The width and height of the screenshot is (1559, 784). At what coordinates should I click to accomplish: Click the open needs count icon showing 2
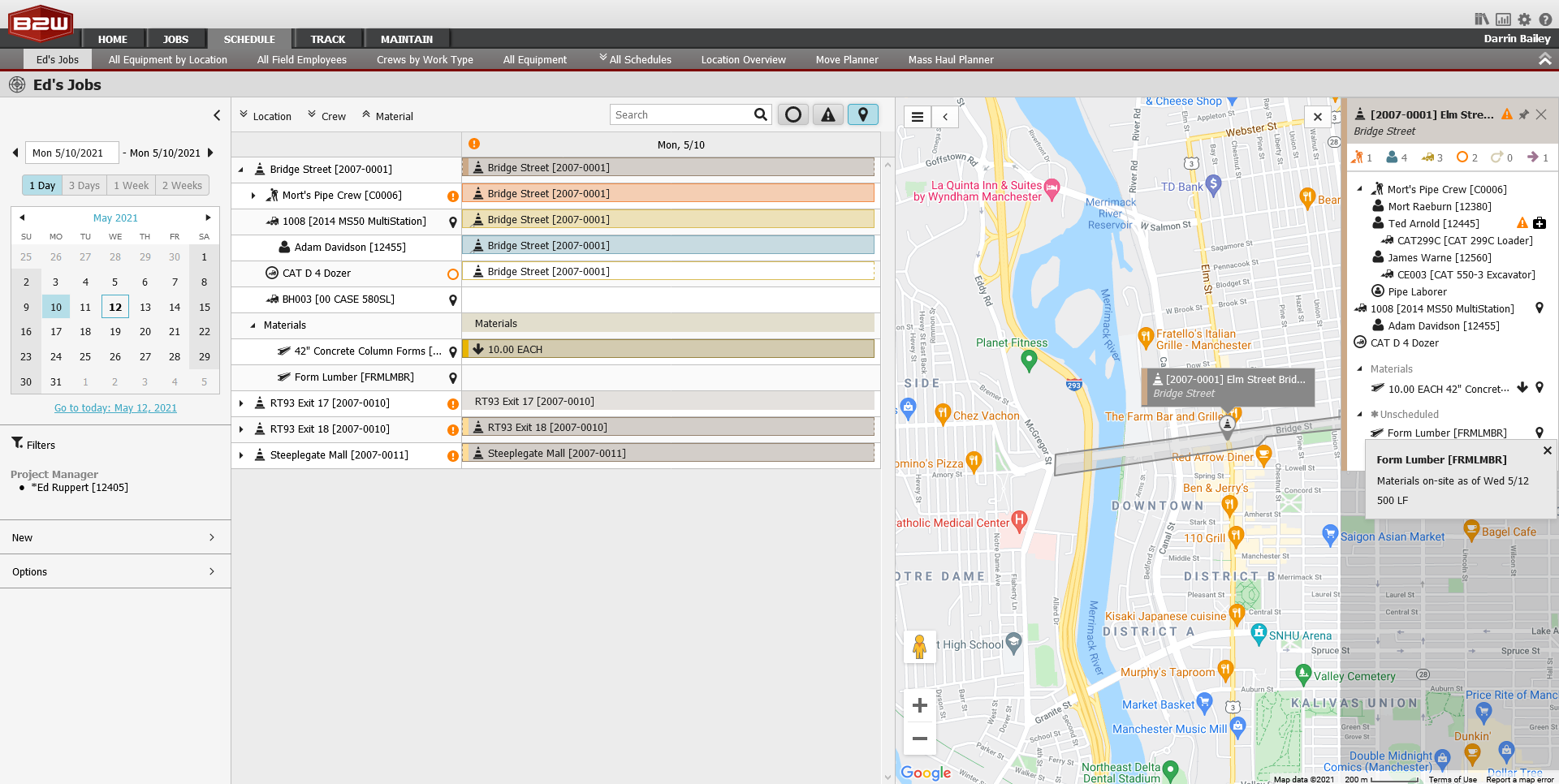(1462, 157)
